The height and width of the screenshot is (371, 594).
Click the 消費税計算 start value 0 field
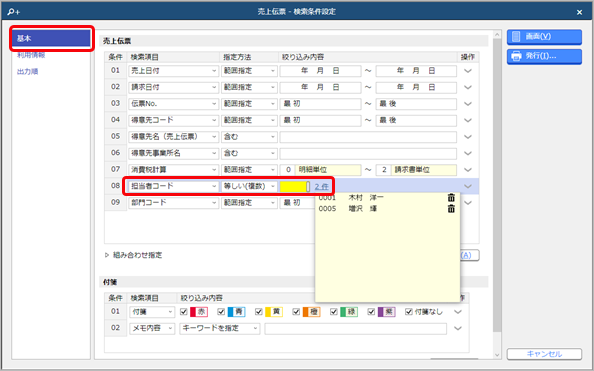288,170
